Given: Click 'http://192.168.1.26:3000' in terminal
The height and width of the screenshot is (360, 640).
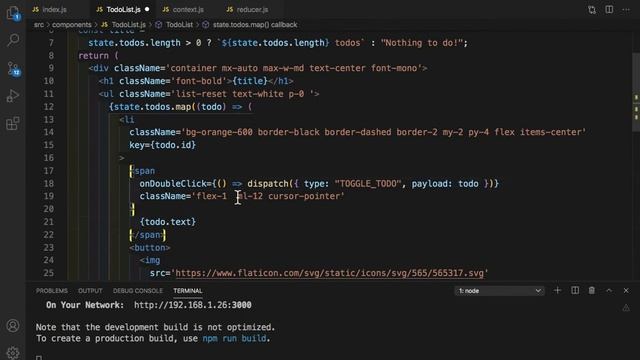Looking at the screenshot, I should tap(193, 305).
